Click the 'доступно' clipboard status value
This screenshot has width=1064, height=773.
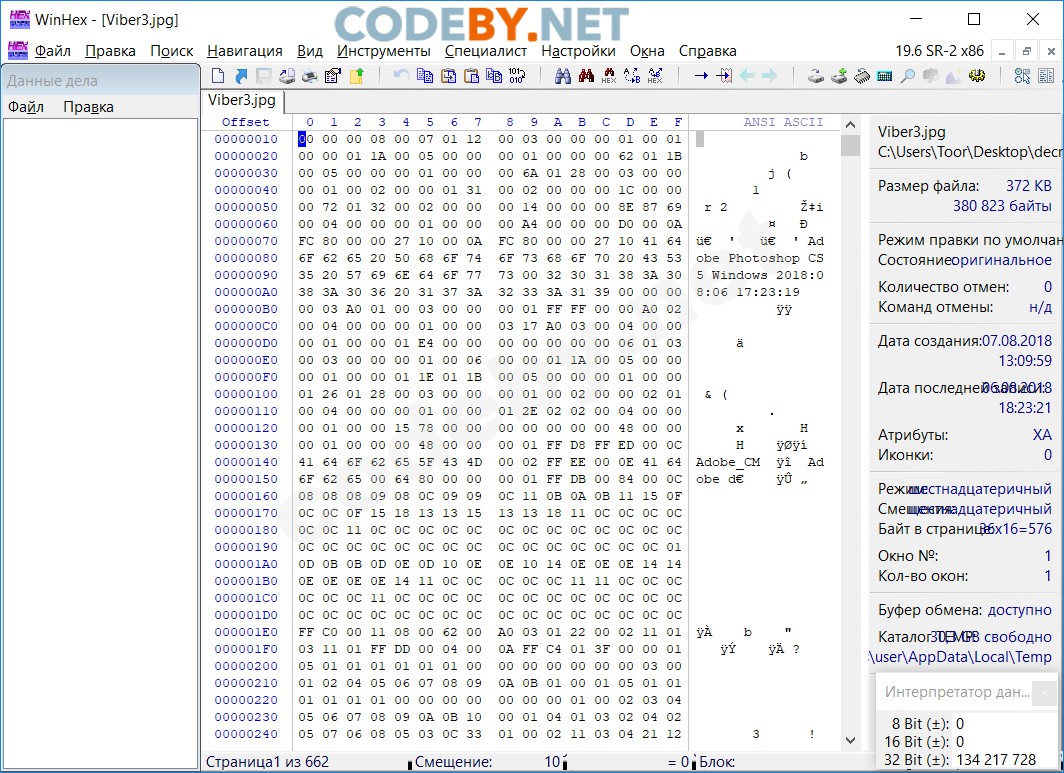click(x=1020, y=610)
